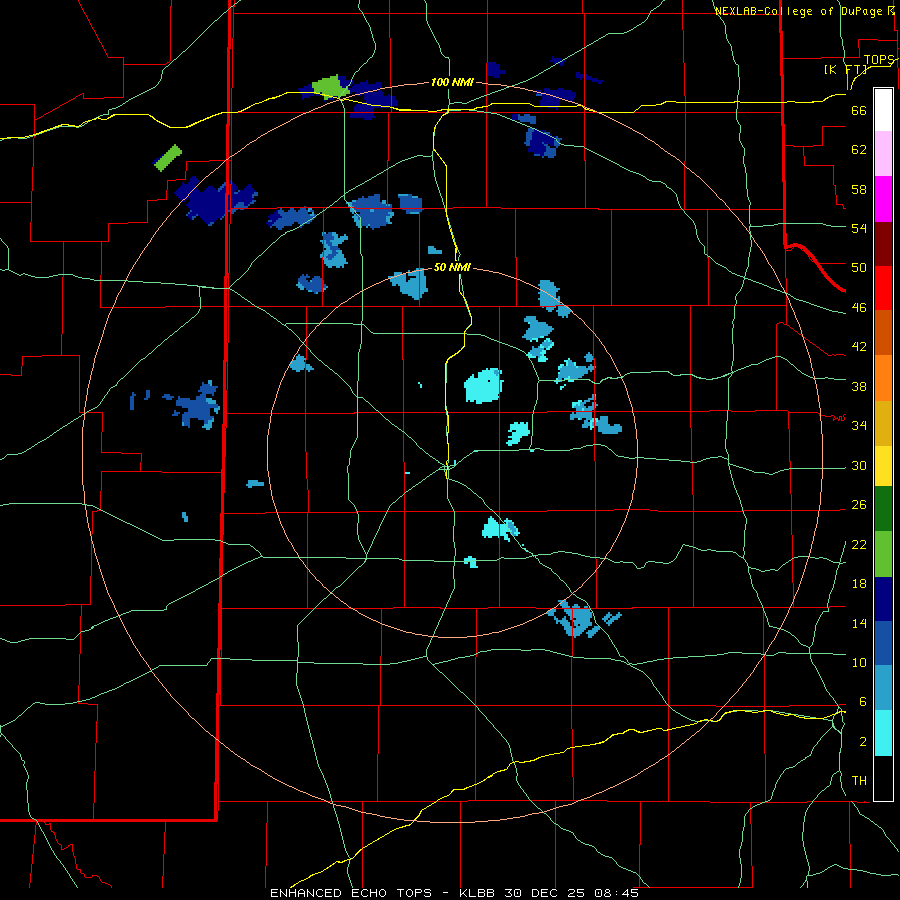The image size is (900, 900).
Task: Click the yellow legend swatch
Action: (x=883, y=465)
